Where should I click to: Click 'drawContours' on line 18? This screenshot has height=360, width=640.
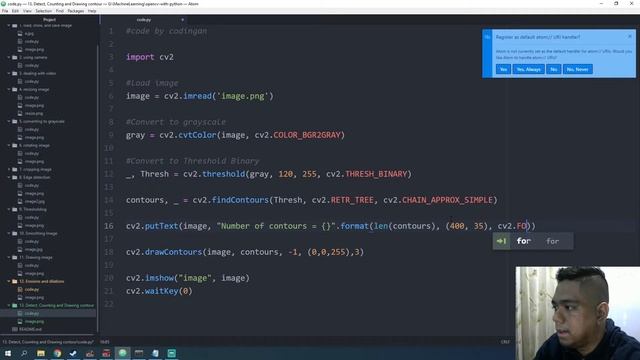click(x=173, y=252)
